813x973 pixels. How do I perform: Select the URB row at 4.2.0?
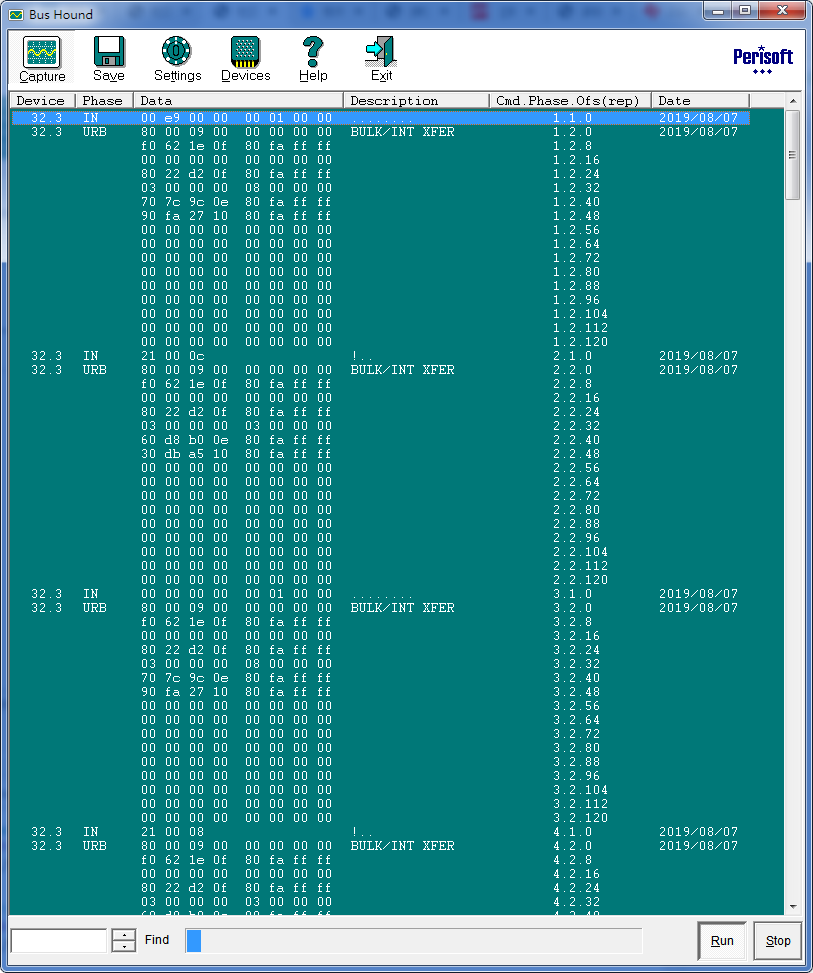pyautogui.click(x=380, y=846)
